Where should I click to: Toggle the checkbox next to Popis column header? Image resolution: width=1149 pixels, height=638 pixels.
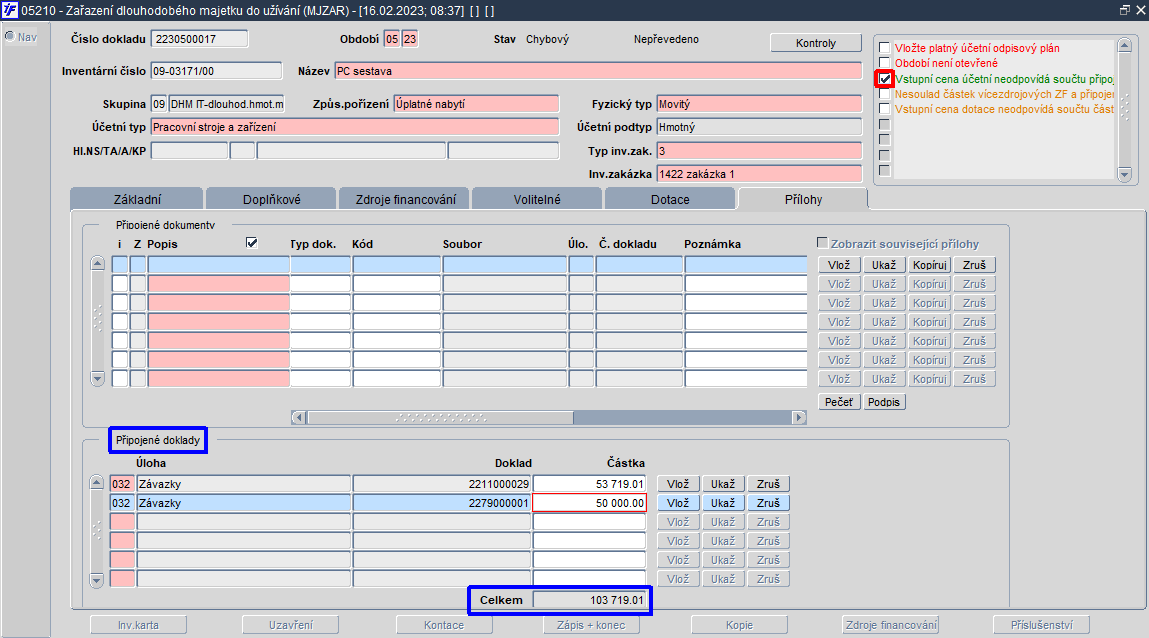tap(252, 242)
